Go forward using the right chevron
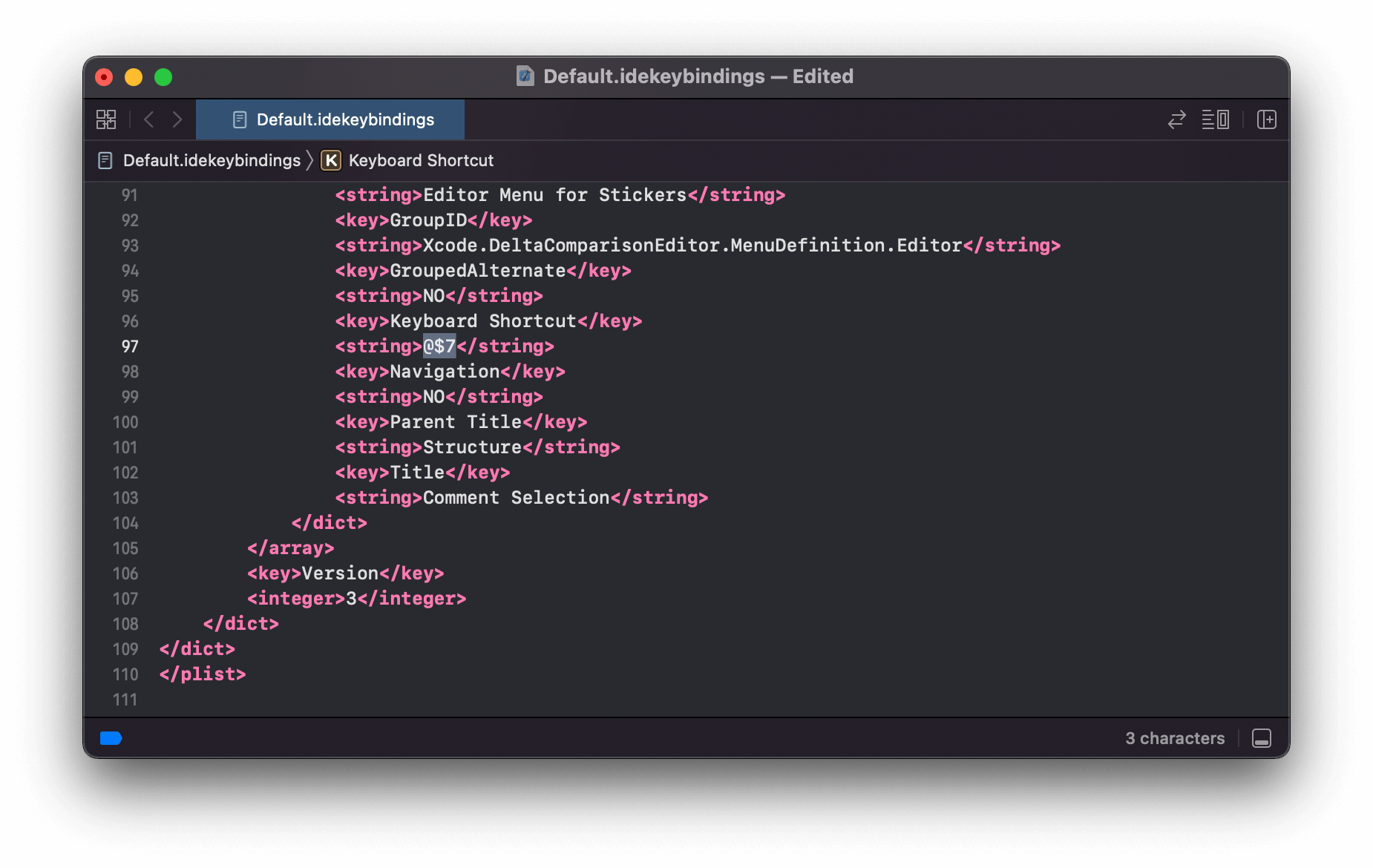This screenshot has height=868, width=1373. (177, 119)
